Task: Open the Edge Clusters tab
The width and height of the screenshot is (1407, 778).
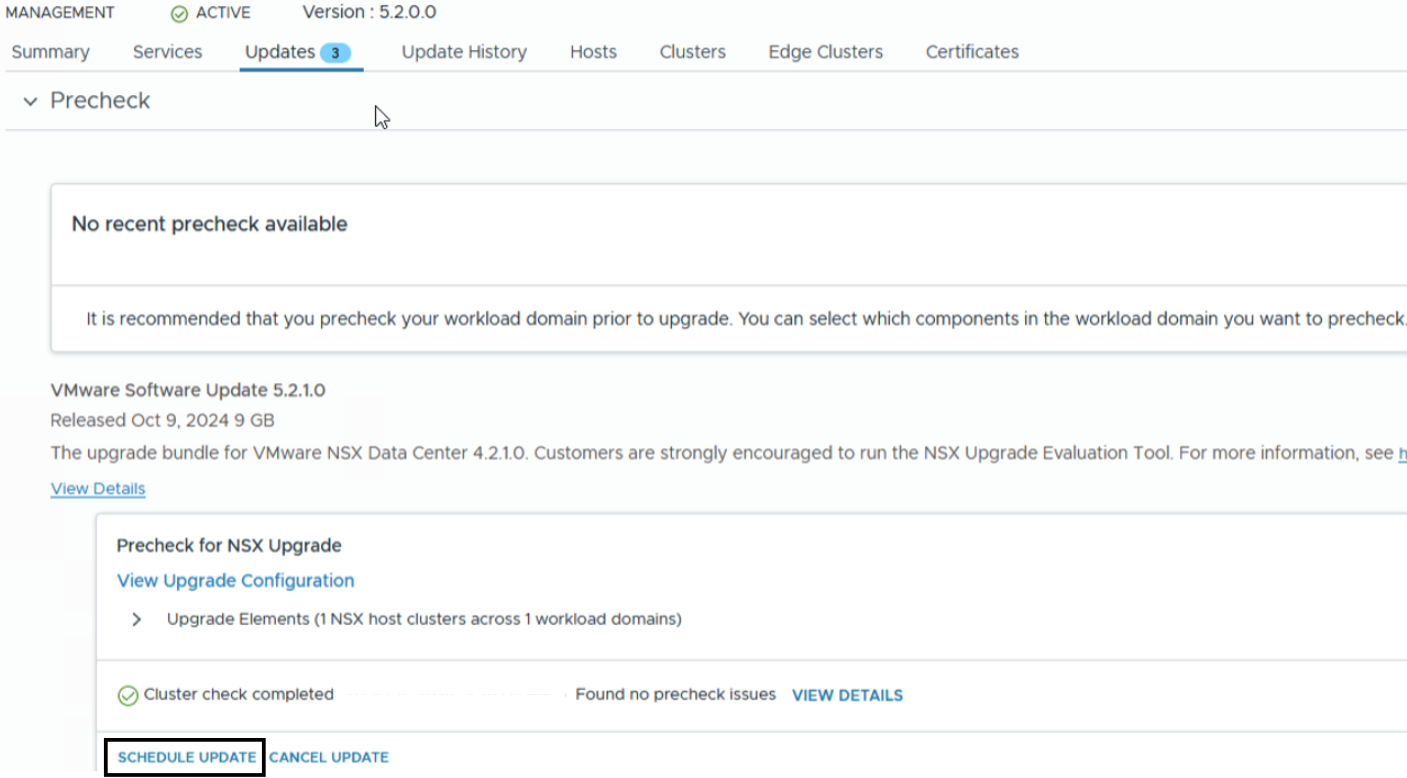Action: [825, 52]
